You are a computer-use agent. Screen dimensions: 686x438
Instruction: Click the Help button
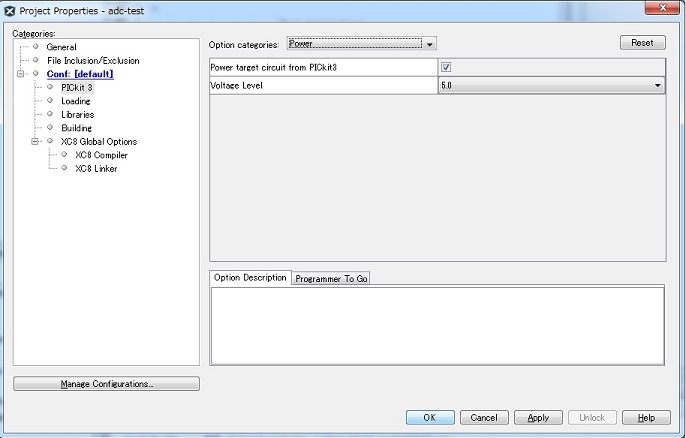point(646,417)
